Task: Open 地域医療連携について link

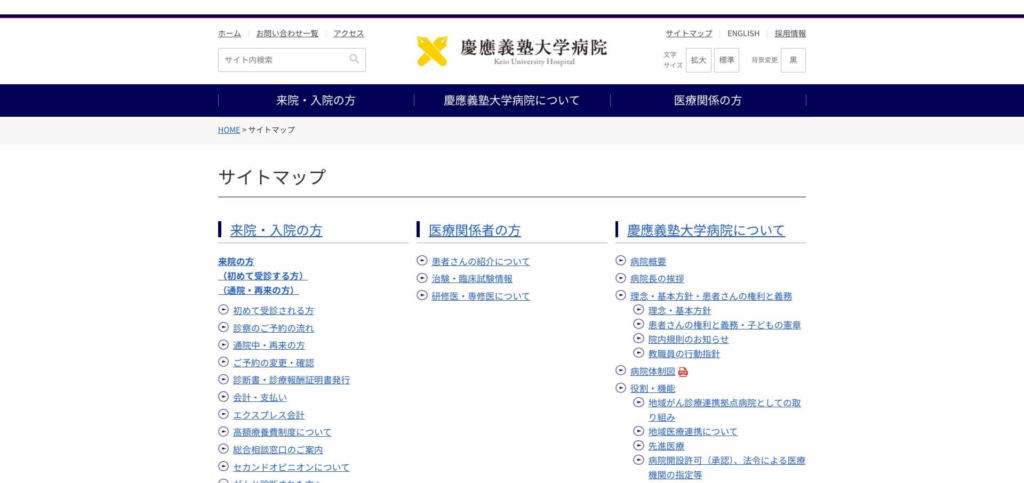Action: coord(693,431)
